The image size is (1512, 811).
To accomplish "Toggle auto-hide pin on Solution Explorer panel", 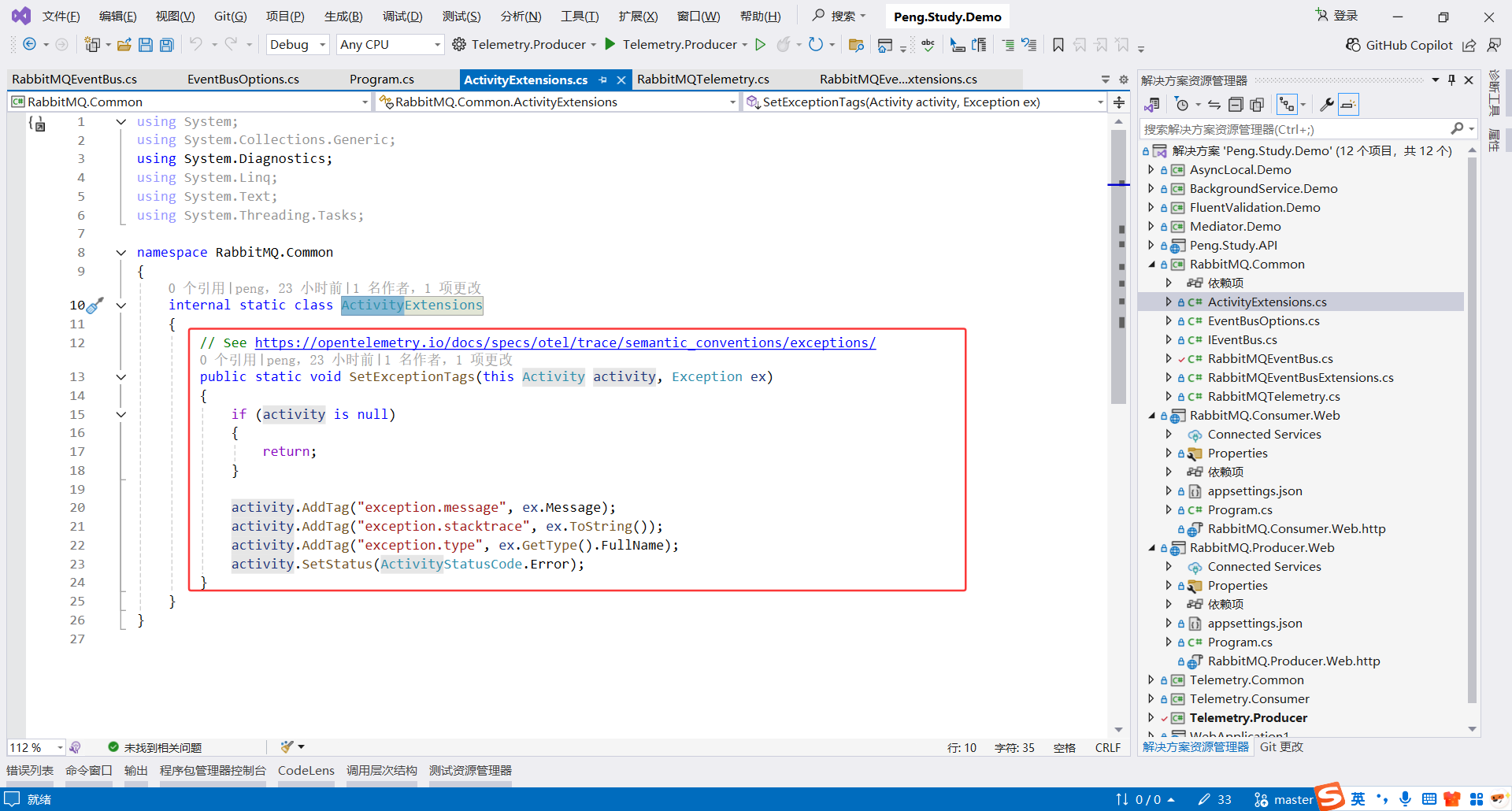I will [1452, 80].
